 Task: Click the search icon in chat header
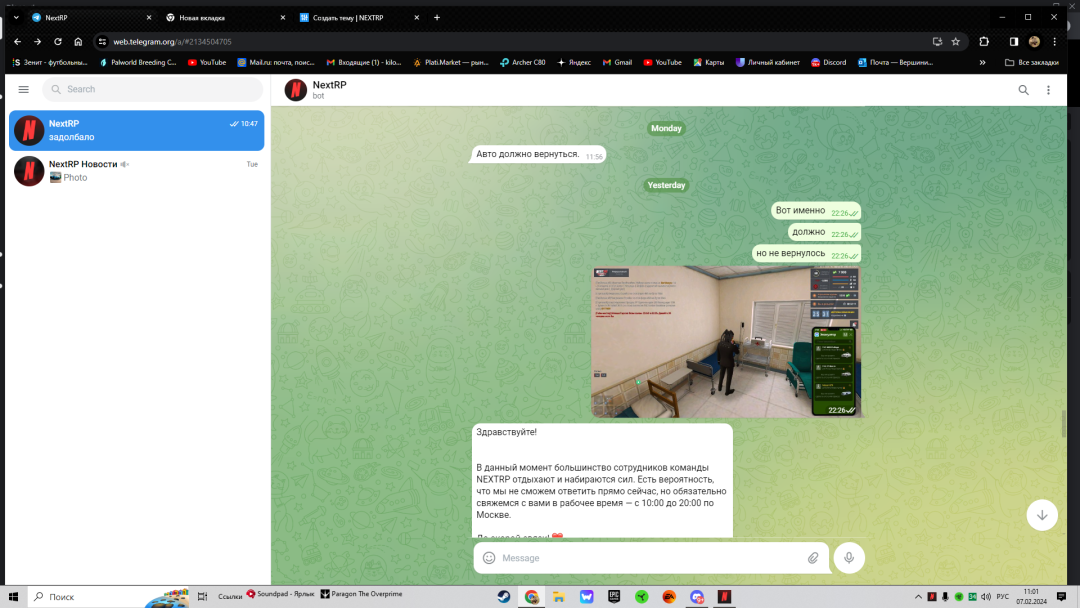1023,90
